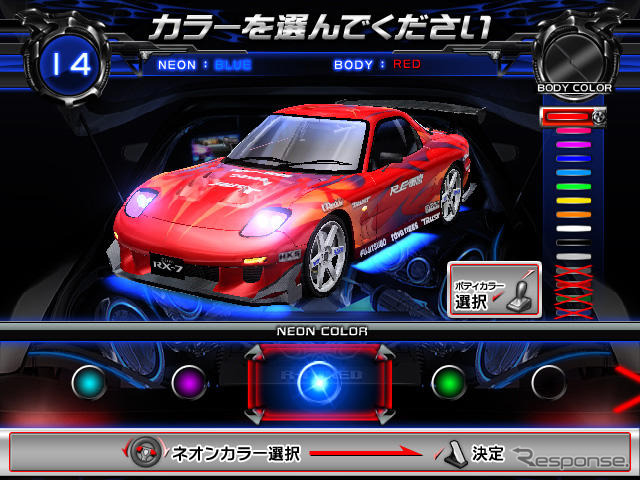Viewport: 640px width, 480px height.
Task: Select the purple neon color orb
Action: pos(189,382)
